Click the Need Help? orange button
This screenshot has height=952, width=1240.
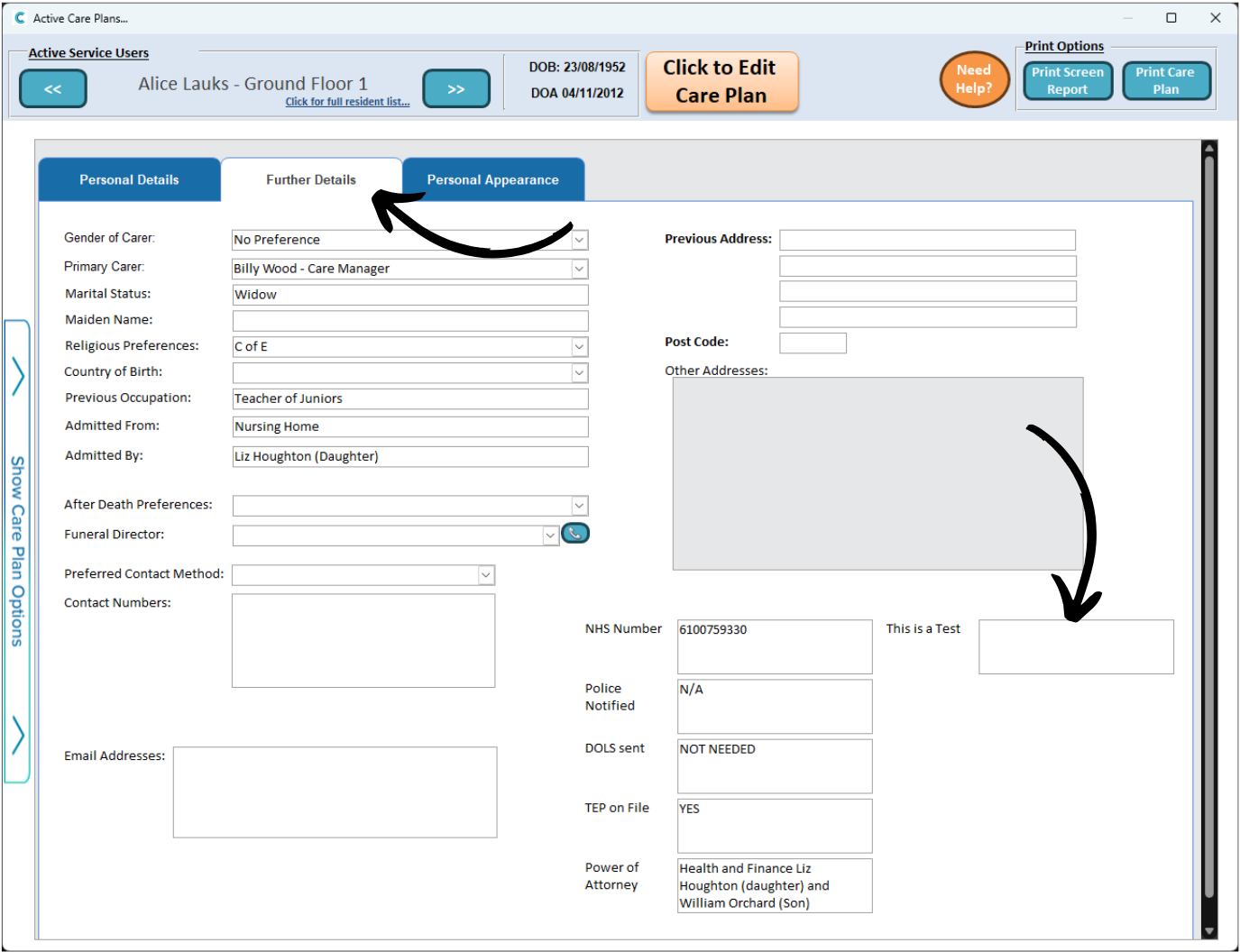point(973,79)
